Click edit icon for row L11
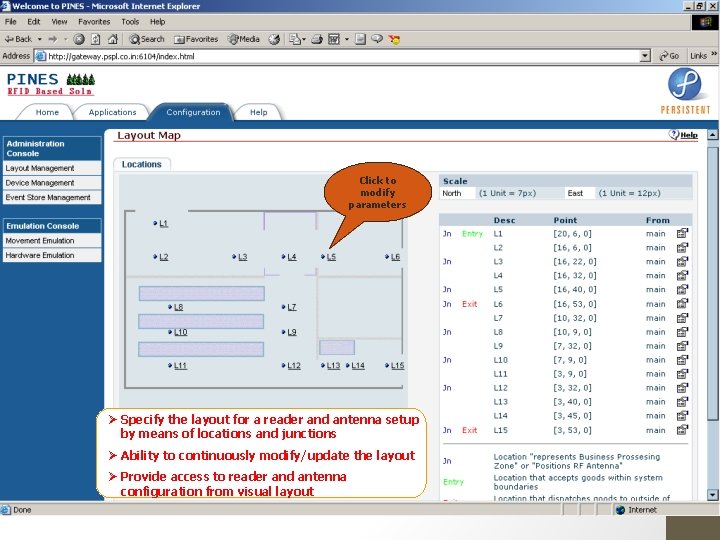Screen dimensions: 720x540 click(682, 374)
